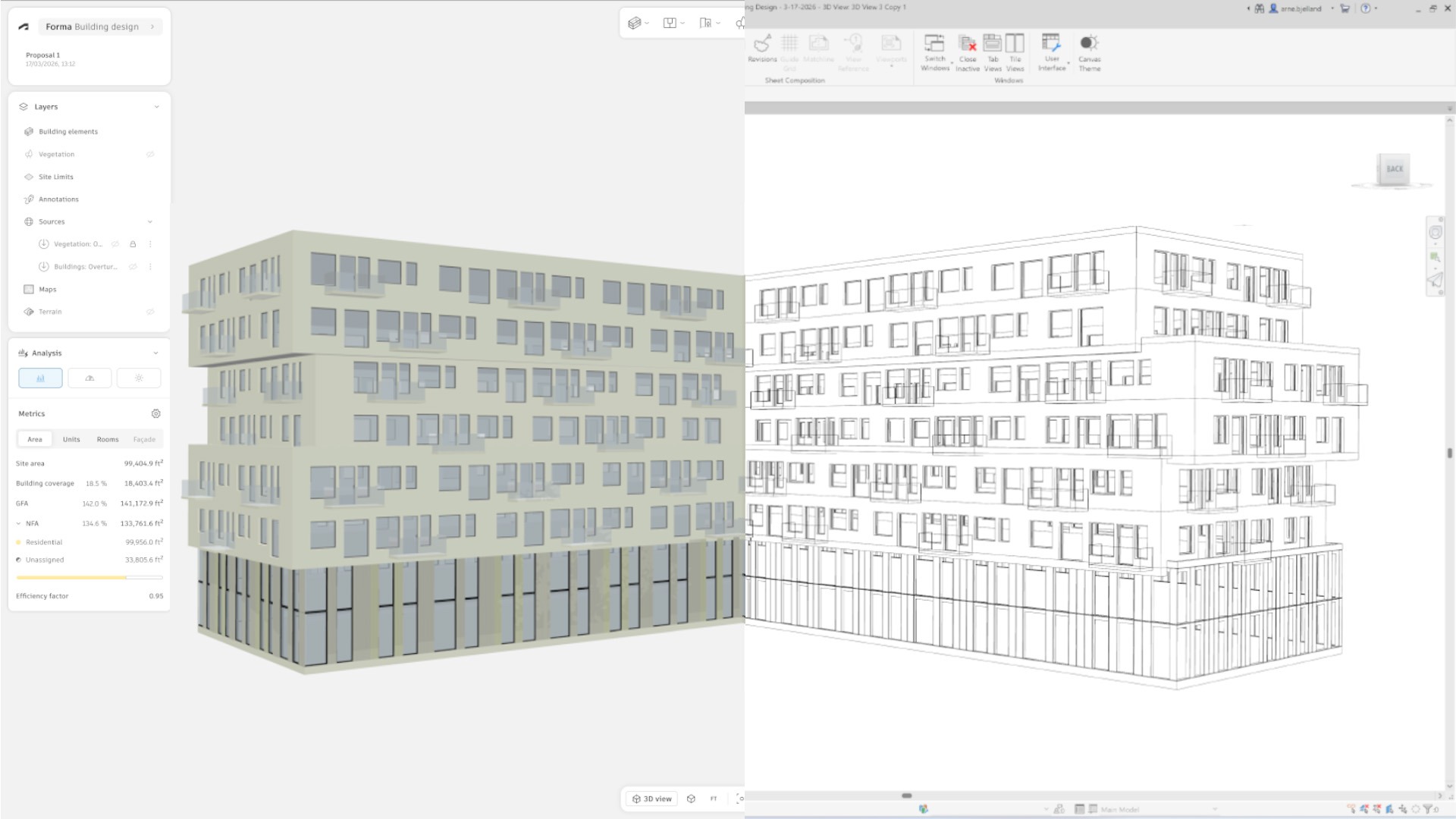Click the lock toggle on Vegetation source
1456x819 pixels.
coord(133,244)
